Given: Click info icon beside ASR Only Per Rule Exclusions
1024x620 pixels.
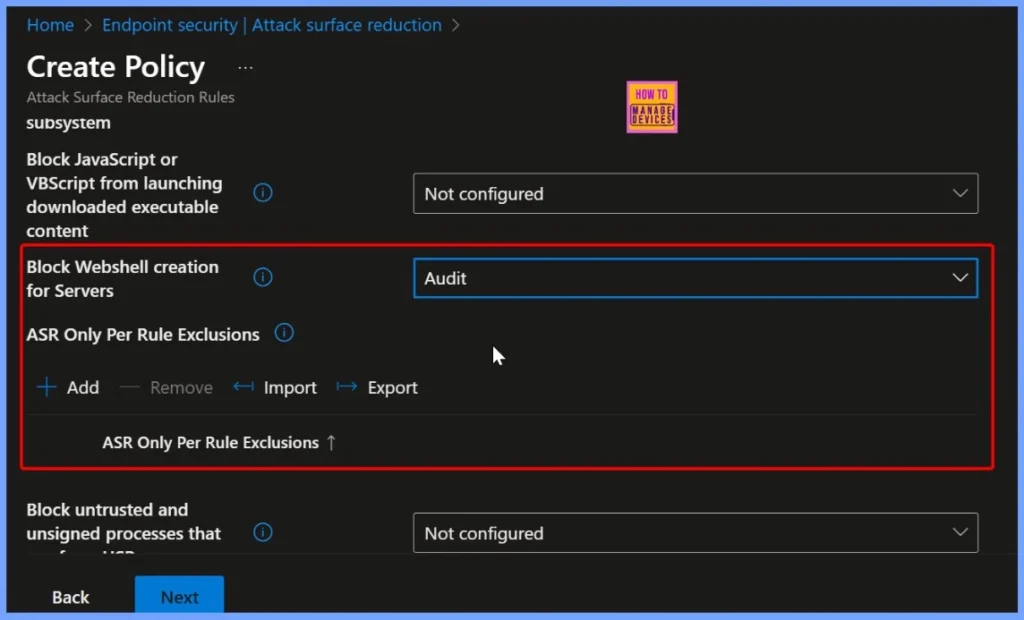Looking at the screenshot, I should coord(284,333).
